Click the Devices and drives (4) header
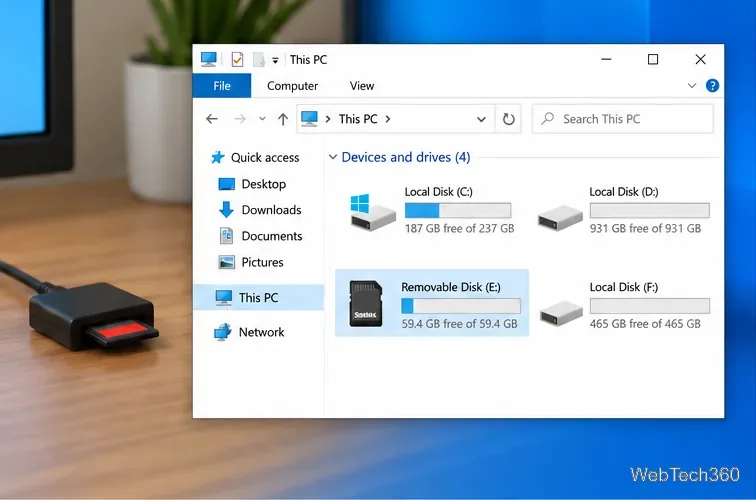 click(x=405, y=157)
